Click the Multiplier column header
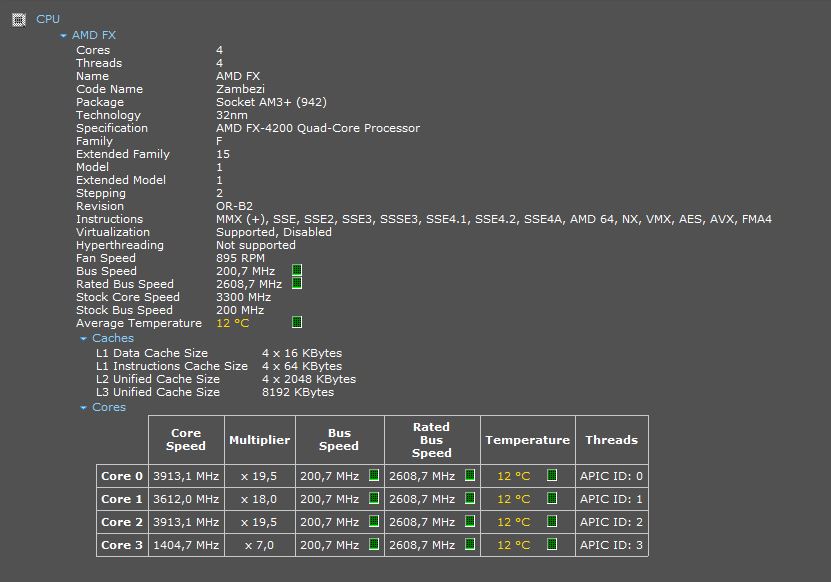This screenshot has height=582, width=831. [260, 440]
